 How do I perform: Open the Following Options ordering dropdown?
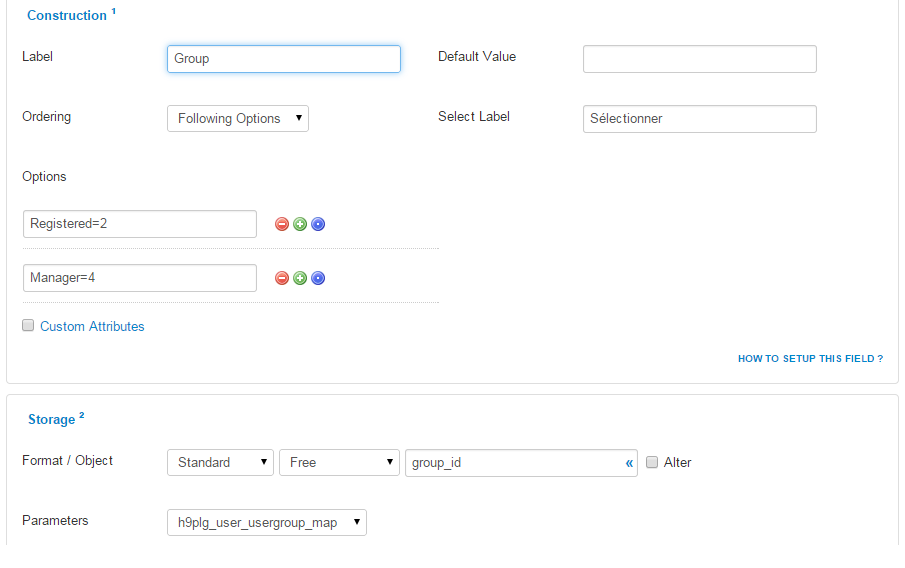tap(238, 118)
